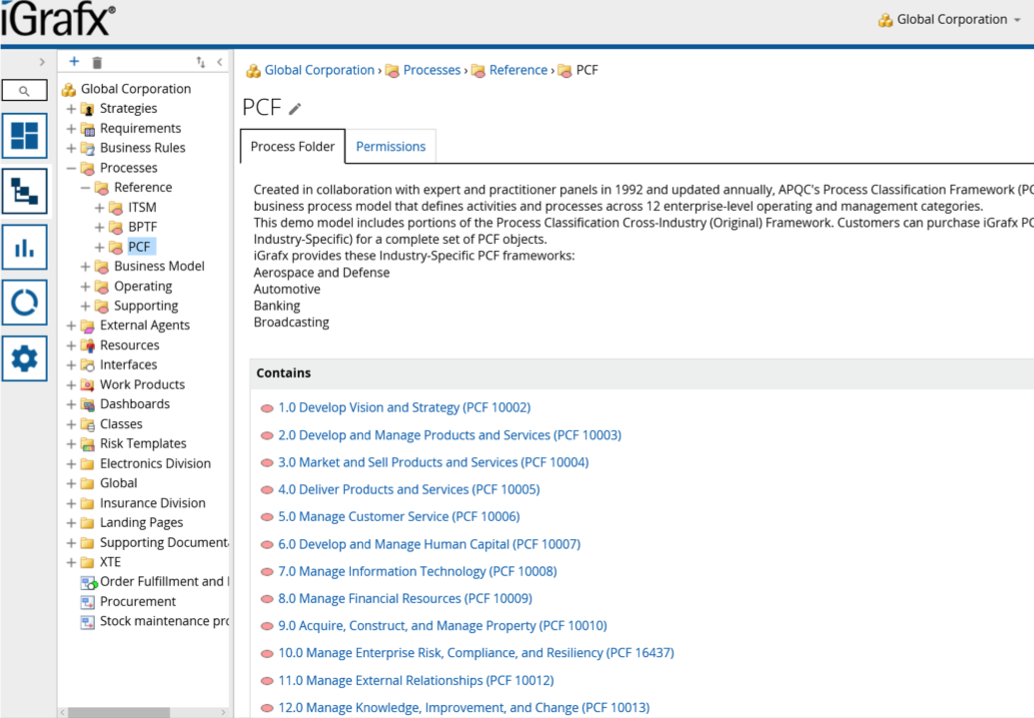
Task: Click the Interfaces folder icon
Action: click(88, 365)
